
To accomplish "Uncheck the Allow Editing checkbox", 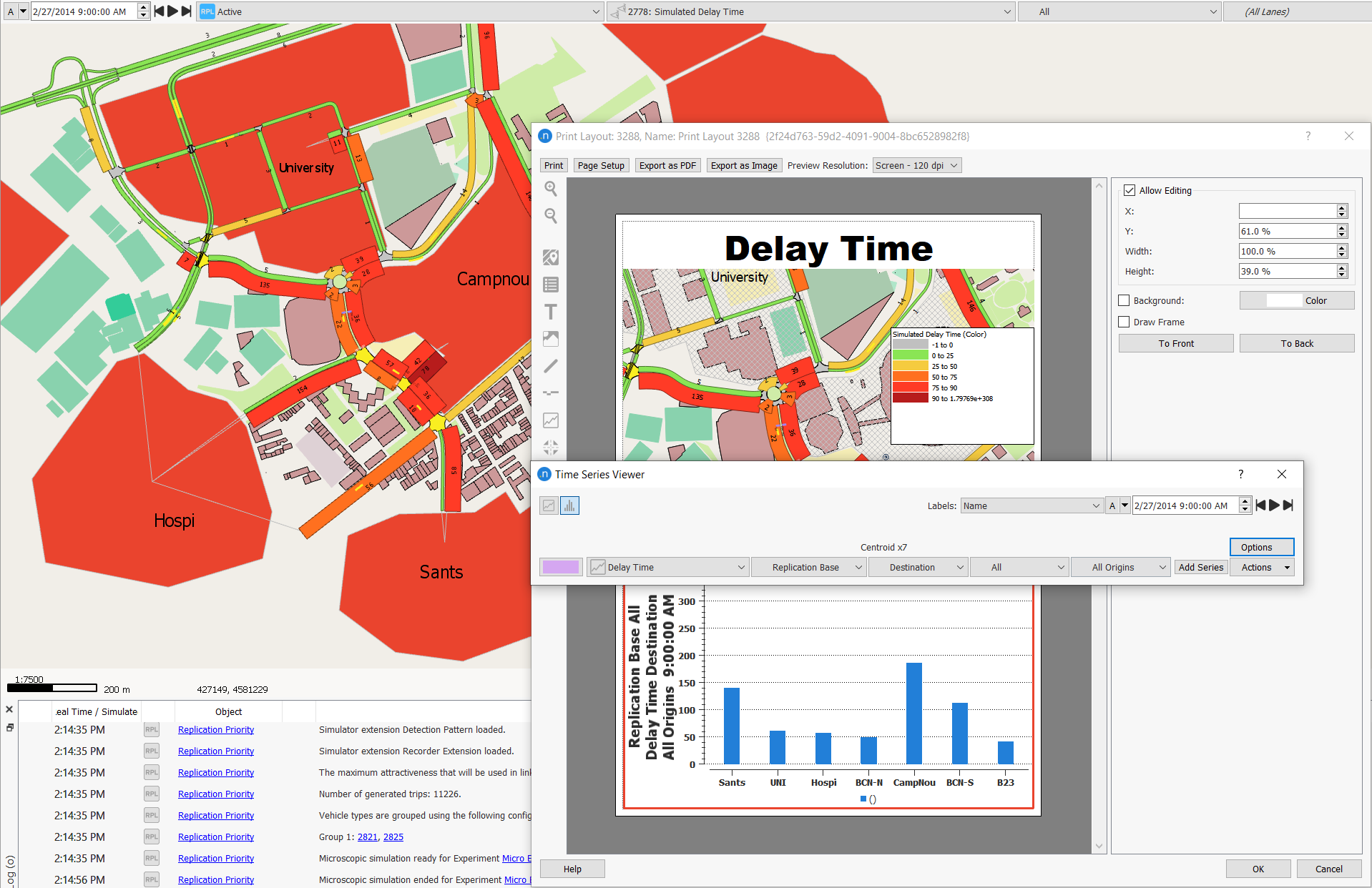I will (1130, 190).
